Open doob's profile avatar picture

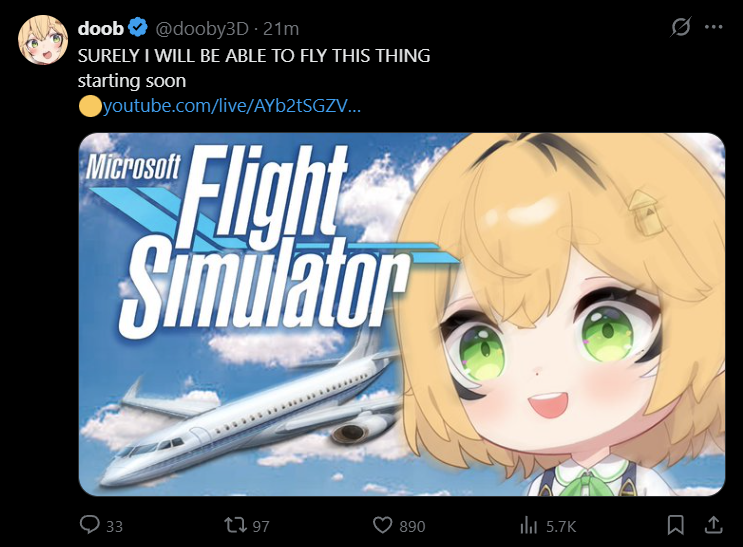43,40
